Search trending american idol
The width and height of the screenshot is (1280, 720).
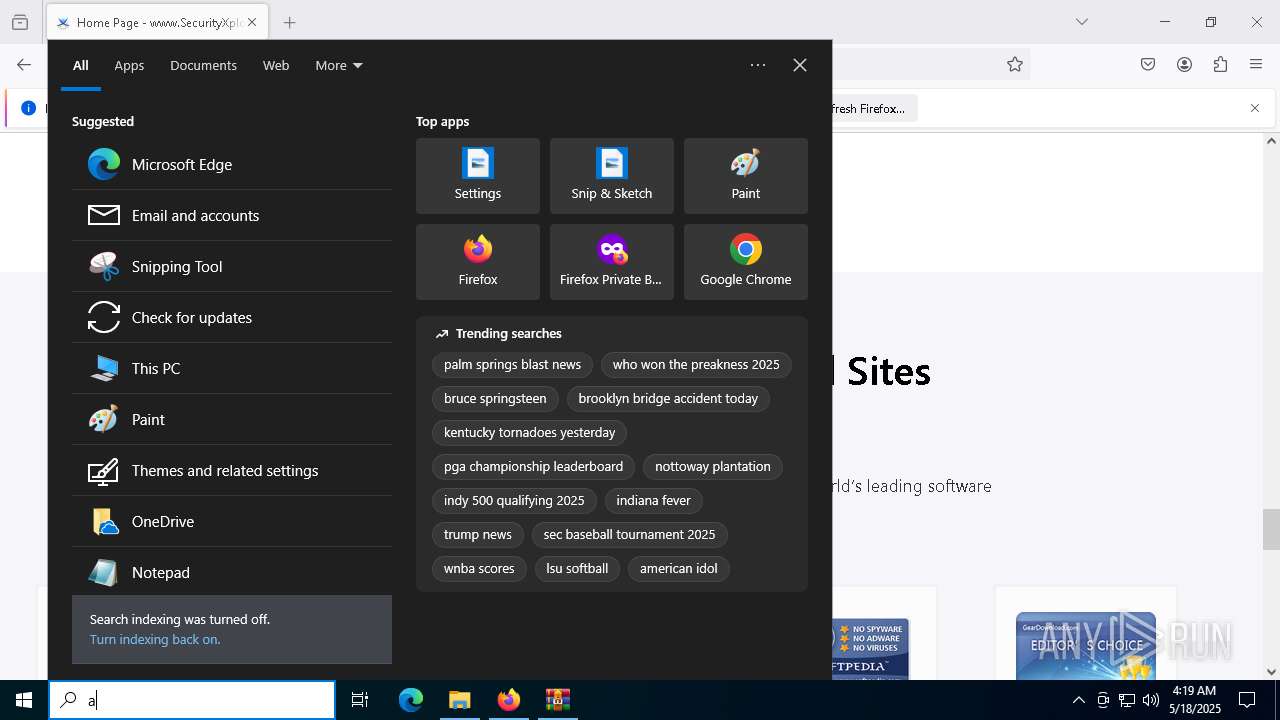pyautogui.click(x=679, y=569)
